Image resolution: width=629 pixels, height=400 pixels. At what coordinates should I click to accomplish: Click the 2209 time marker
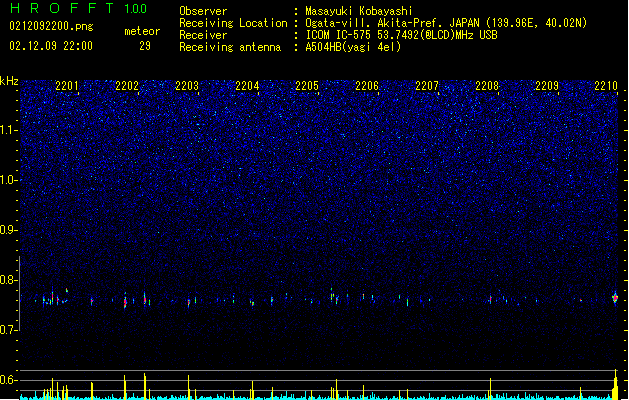point(547,86)
